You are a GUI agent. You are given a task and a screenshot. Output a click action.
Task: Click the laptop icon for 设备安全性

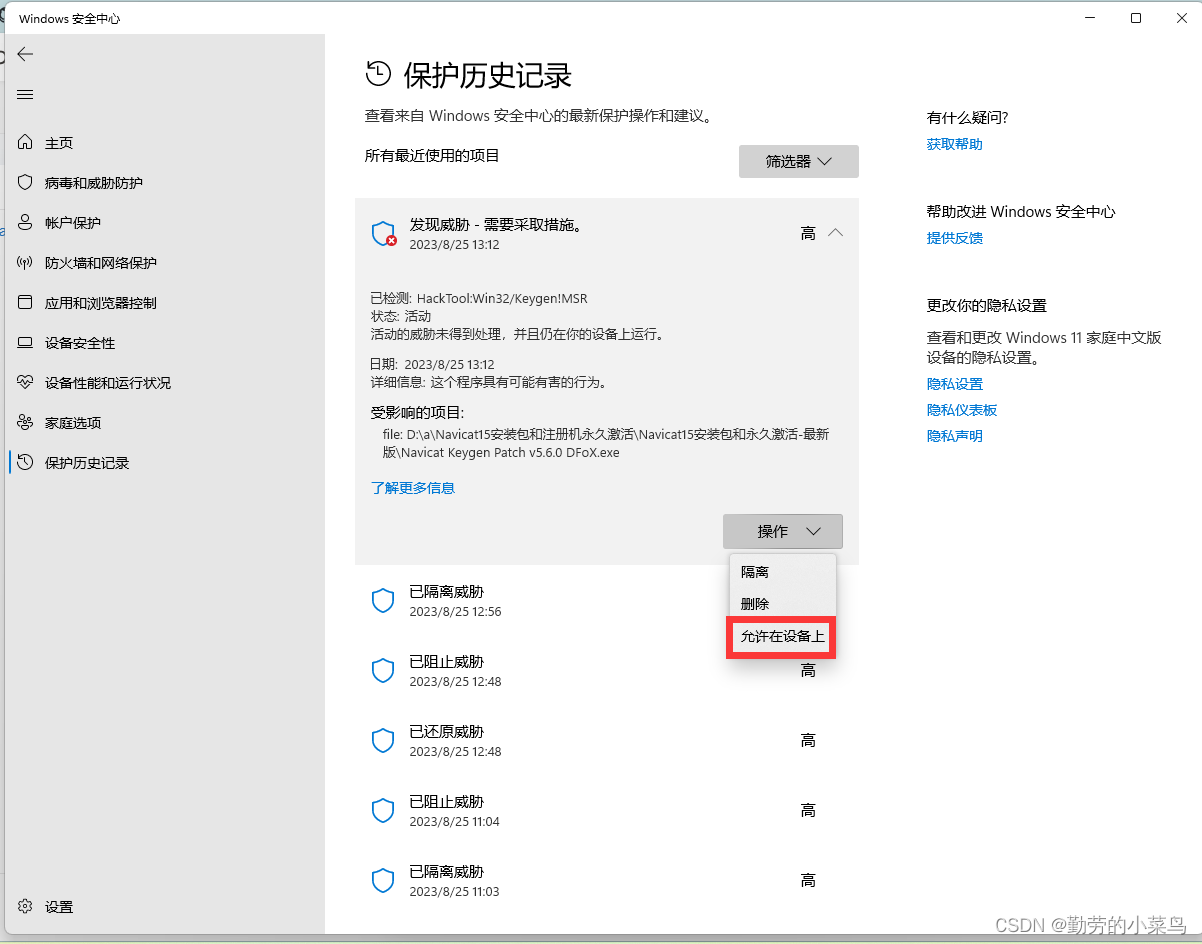click(26, 343)
